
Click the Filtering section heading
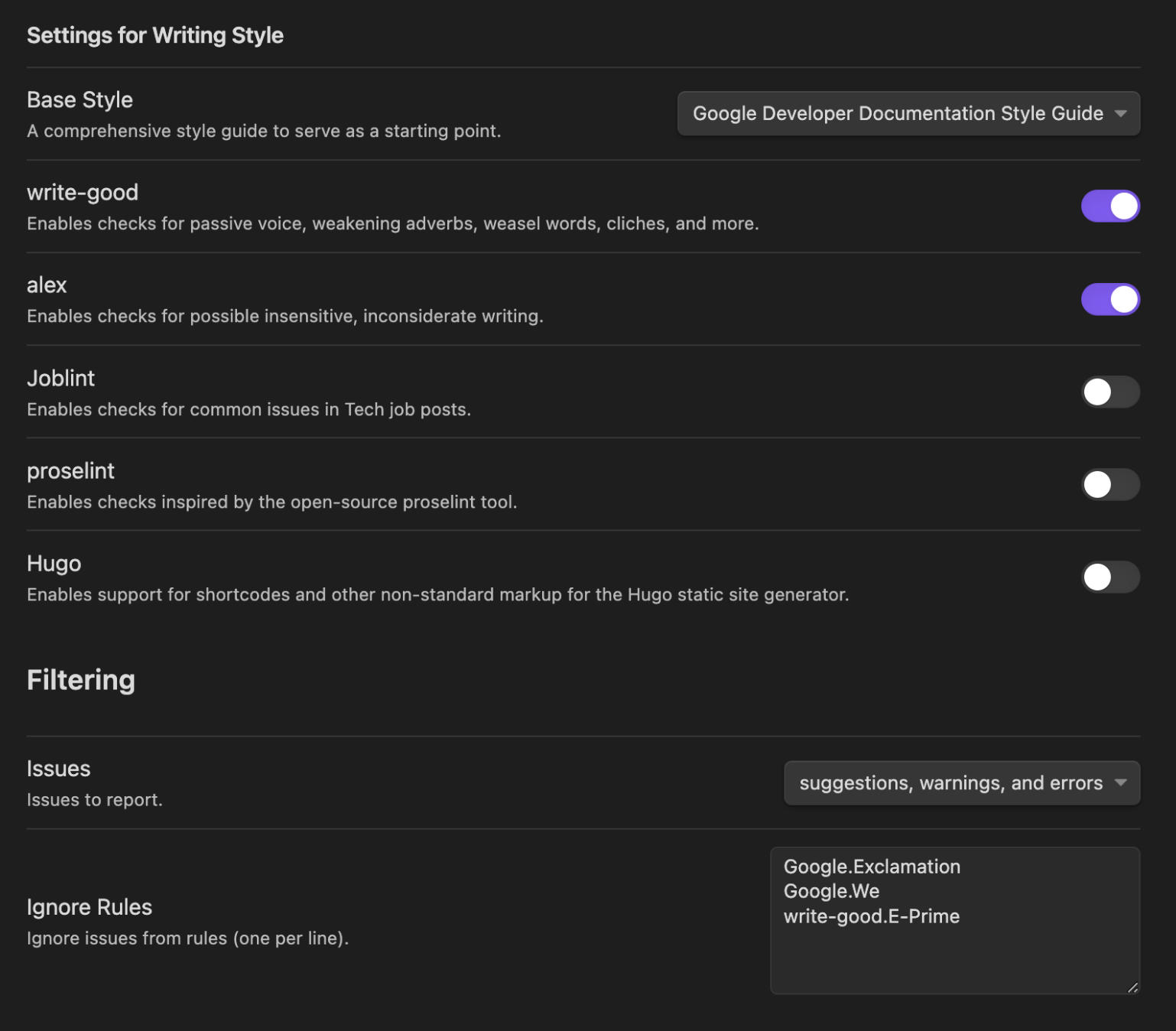pos(81,680)
